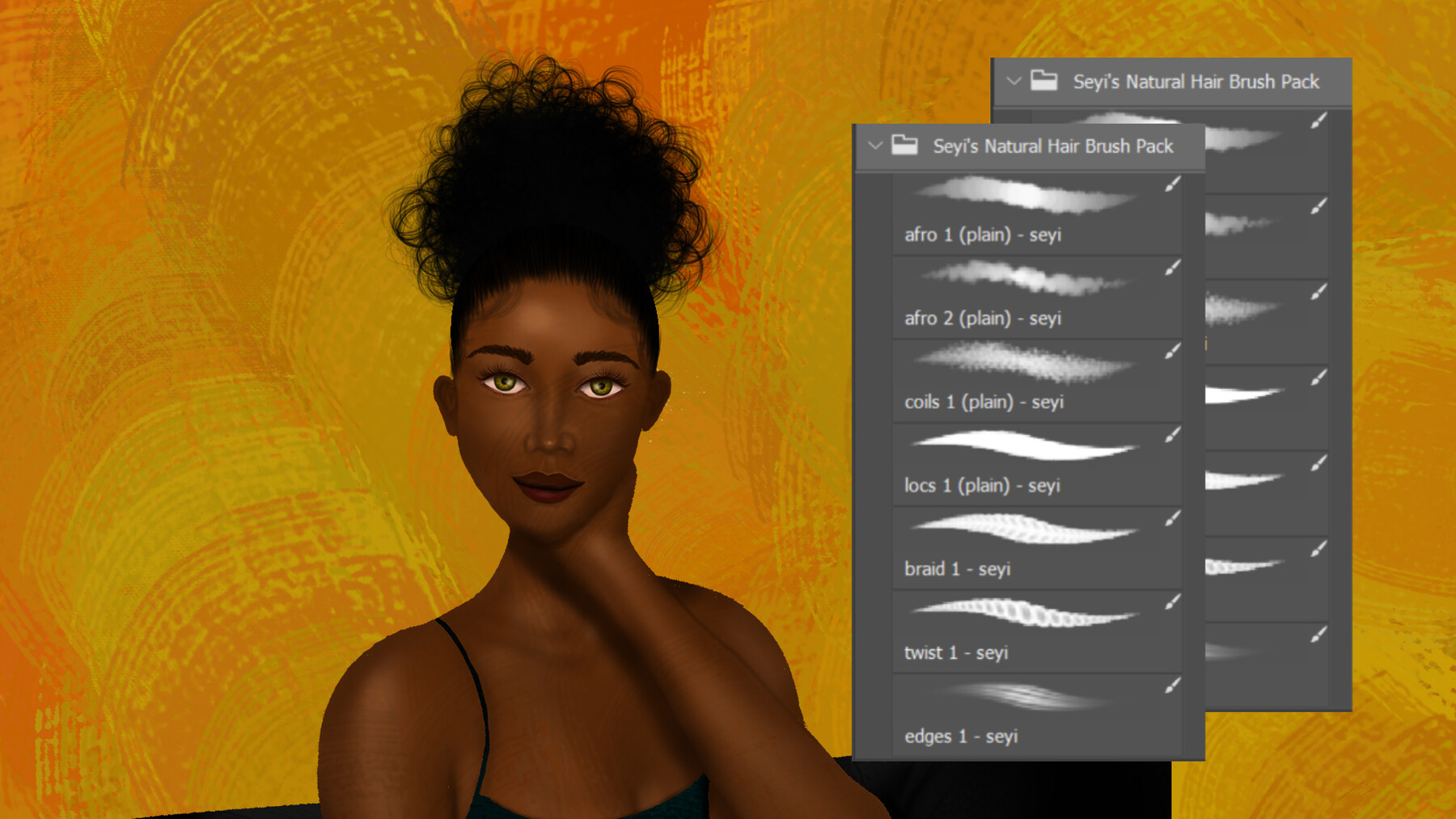
Task: Select the afro 1 (plain) - seyi brush label
Action: point(983,235)
